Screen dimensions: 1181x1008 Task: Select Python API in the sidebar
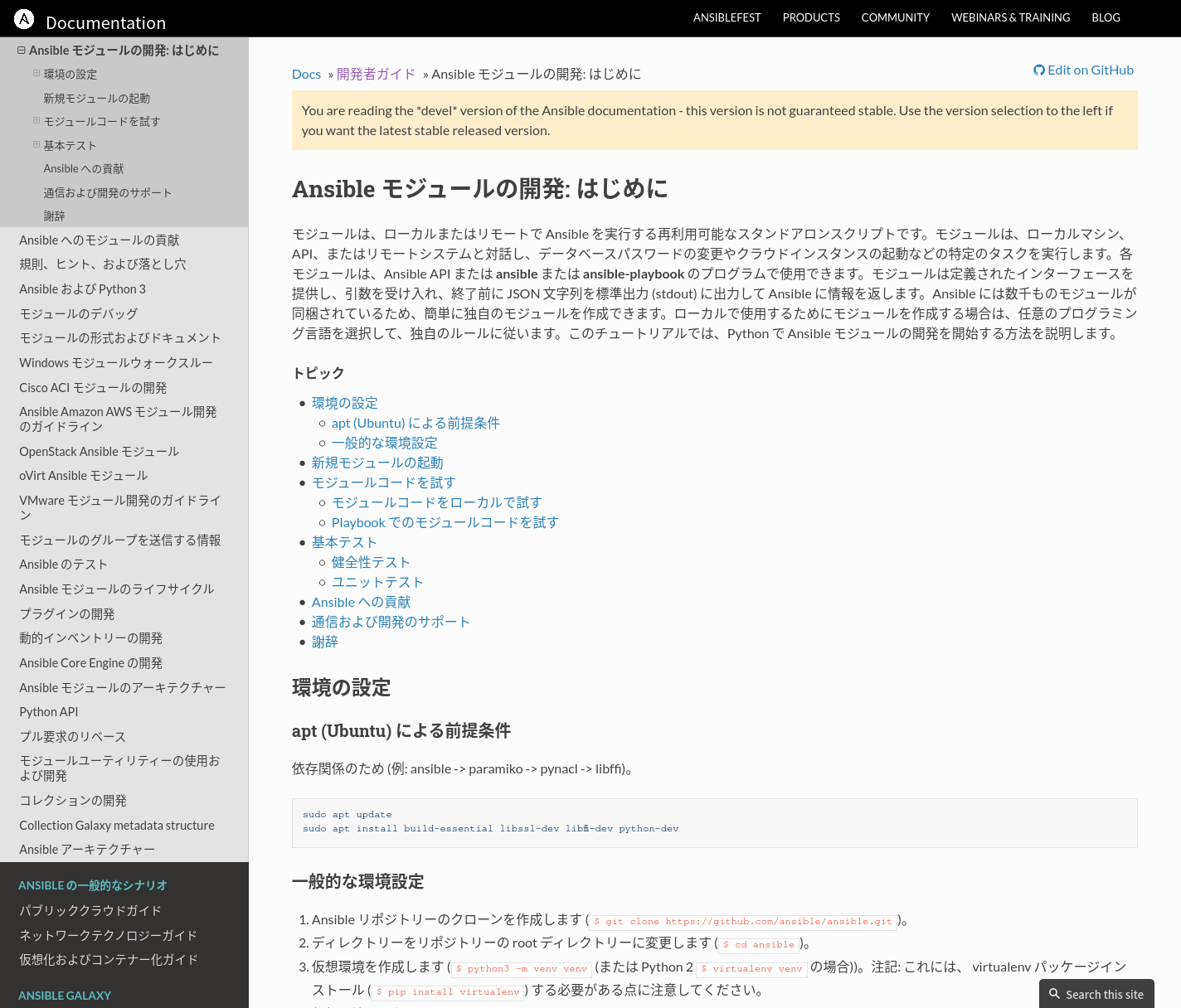click(x=49, y=712)
